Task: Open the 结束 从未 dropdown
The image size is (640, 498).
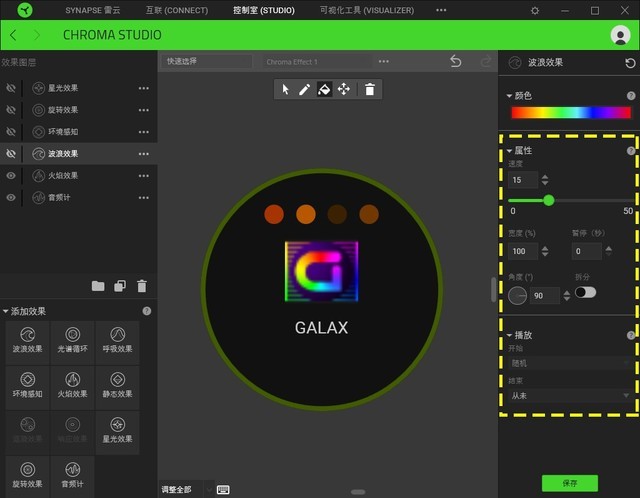Action: coord(570,396)
